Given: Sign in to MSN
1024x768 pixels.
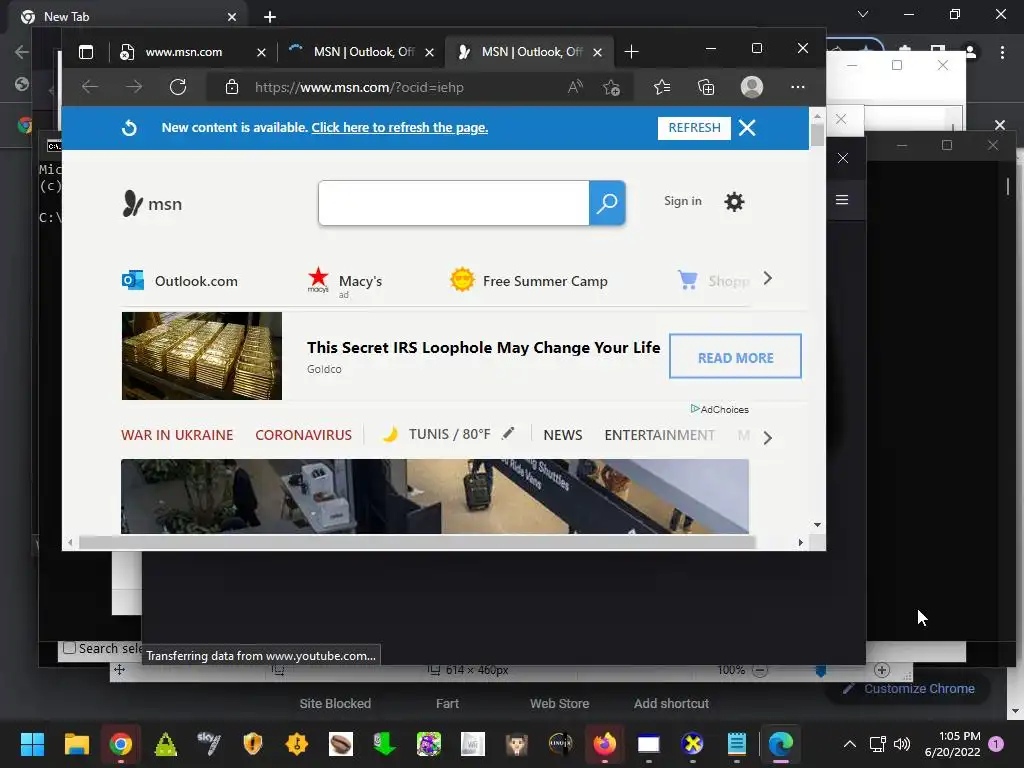Looking at the screenshot, I should [x=682, y=201].
